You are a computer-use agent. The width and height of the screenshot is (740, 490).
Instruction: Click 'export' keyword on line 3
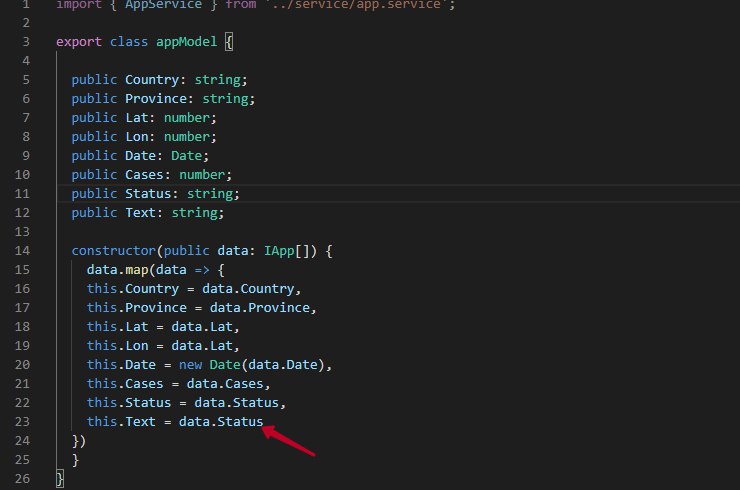[79, 42]
